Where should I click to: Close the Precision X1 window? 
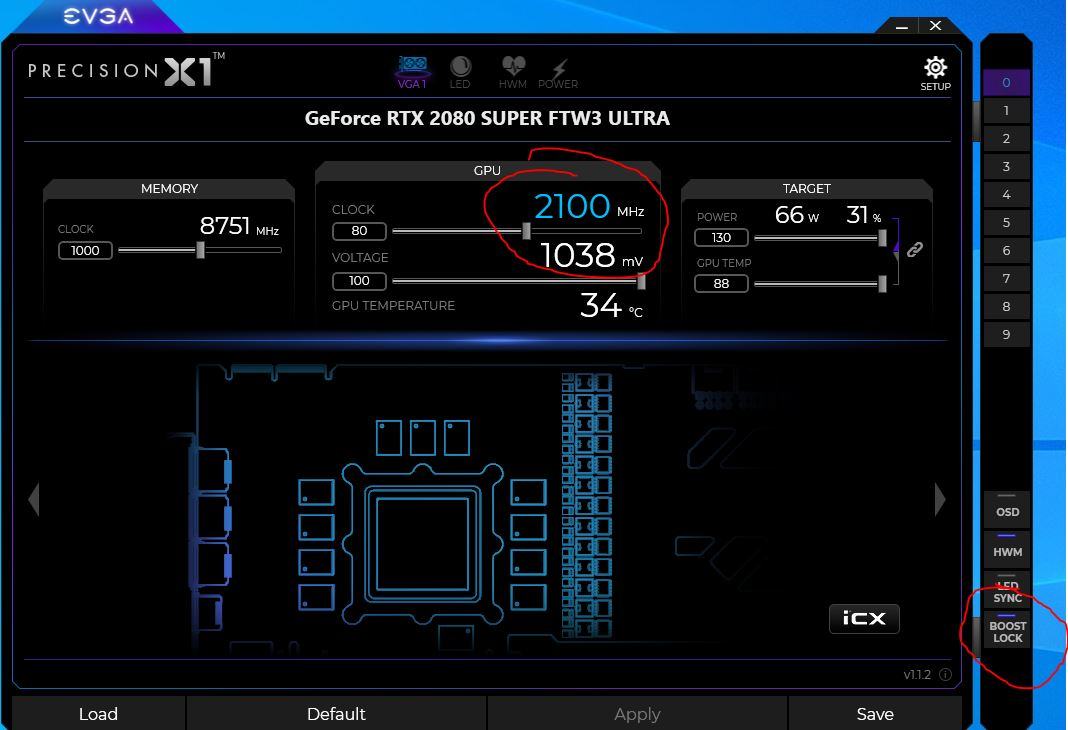point(935,25)
